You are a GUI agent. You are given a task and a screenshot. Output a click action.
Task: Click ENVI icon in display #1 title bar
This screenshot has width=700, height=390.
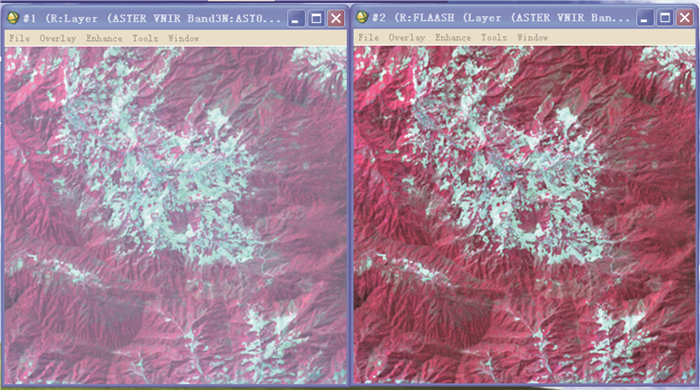pos(13,18)
